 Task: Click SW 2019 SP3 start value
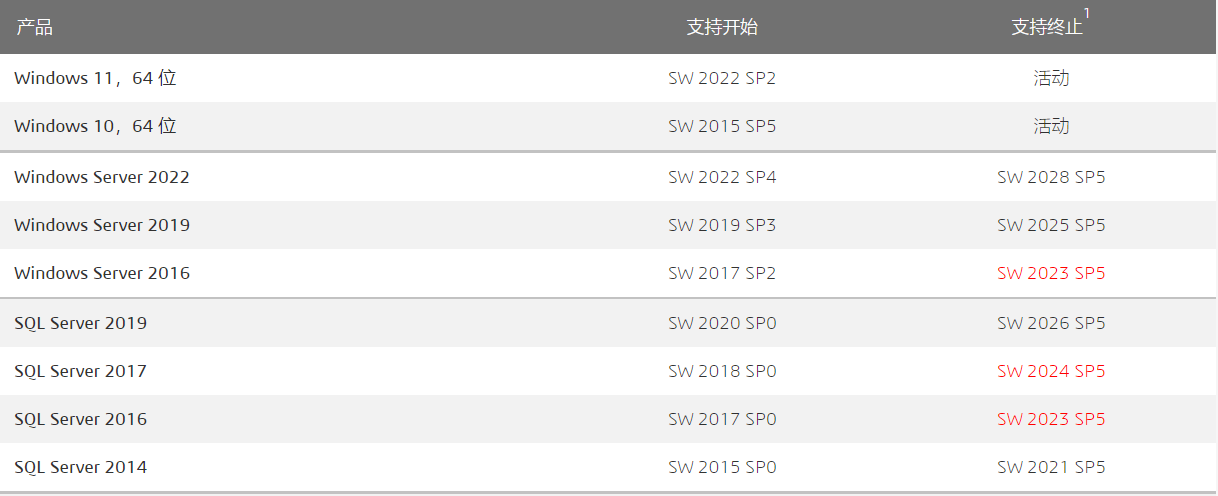click(x=722, y=225)
